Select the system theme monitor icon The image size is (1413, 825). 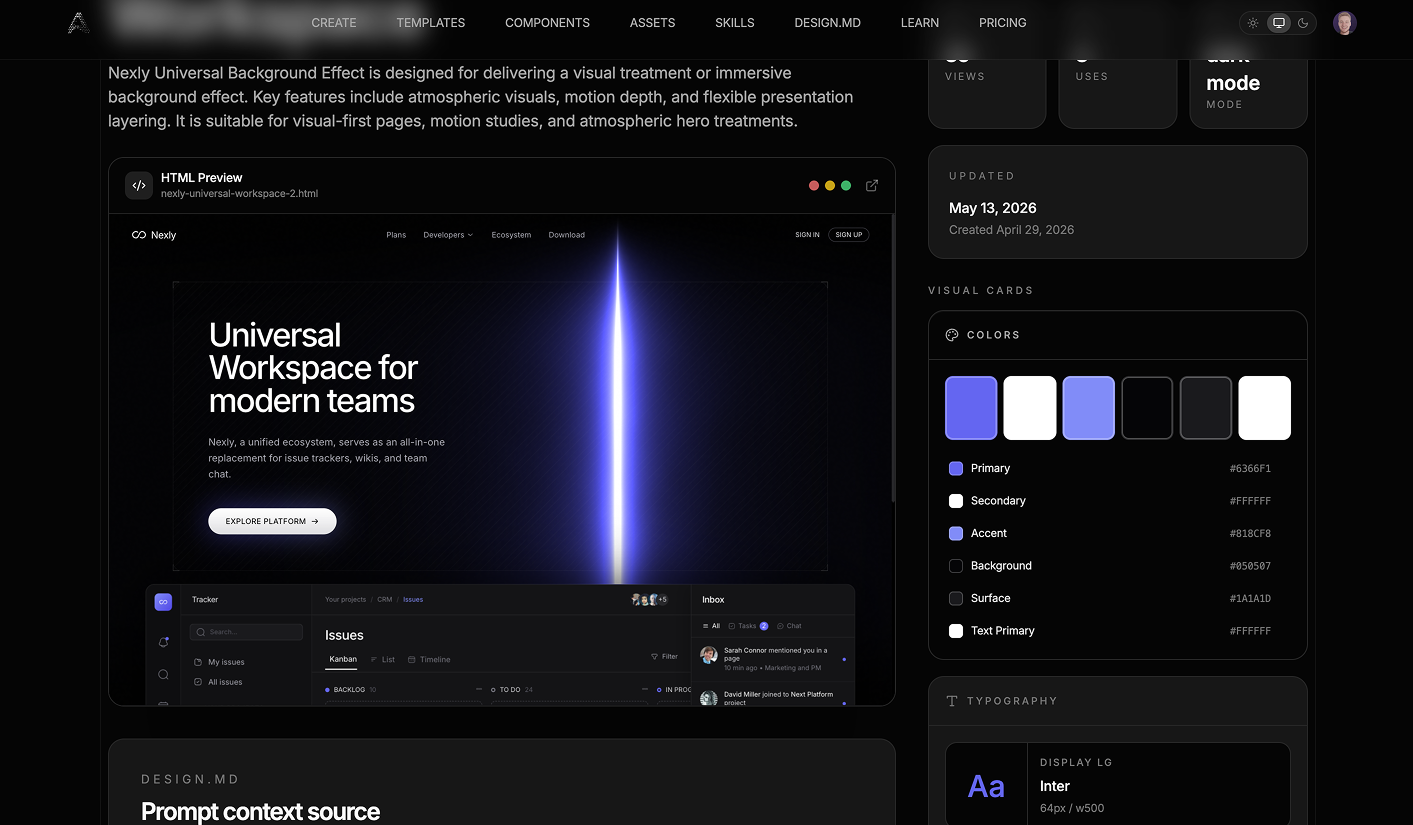(x=1279, y=23)
